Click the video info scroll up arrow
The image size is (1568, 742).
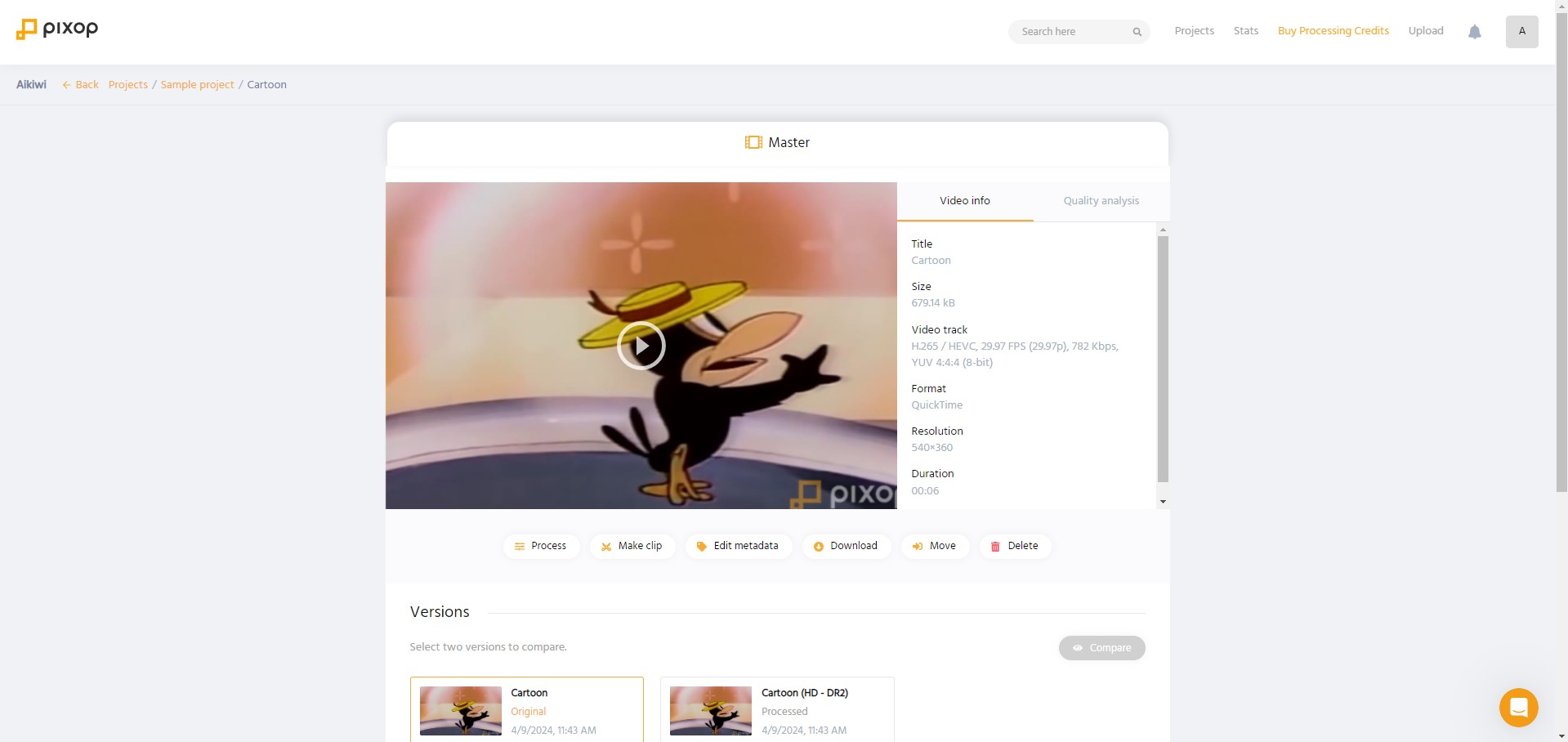[1163, 230]
